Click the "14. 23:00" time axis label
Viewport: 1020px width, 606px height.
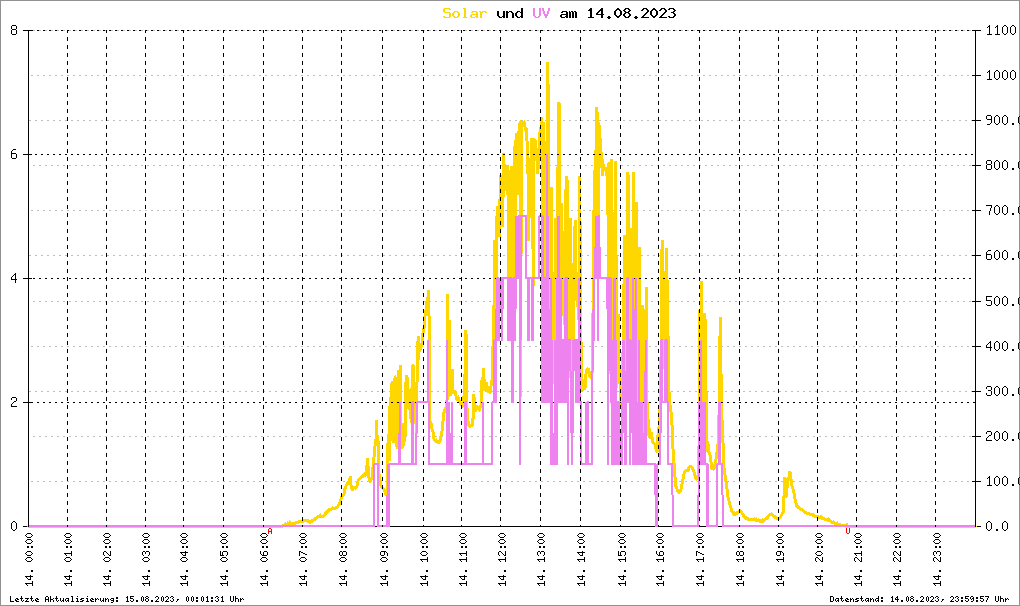click(936, 563)
